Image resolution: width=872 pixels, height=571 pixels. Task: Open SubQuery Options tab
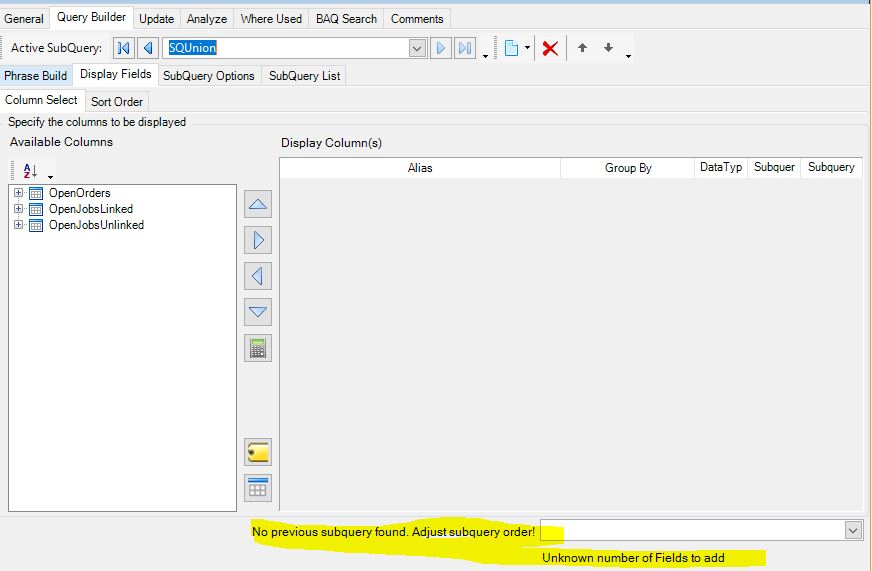(209, 76)
